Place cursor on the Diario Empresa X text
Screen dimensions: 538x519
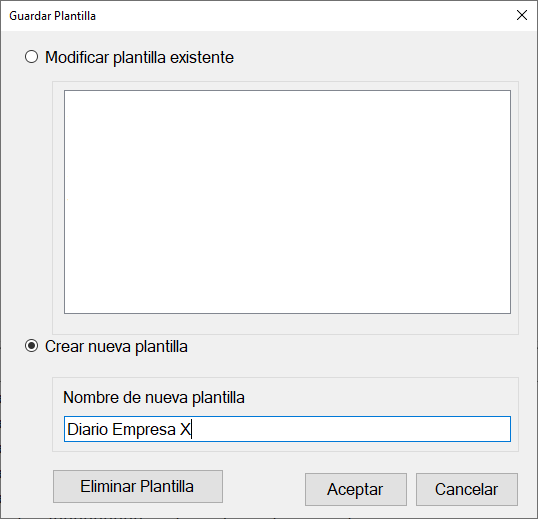point(129,429)
